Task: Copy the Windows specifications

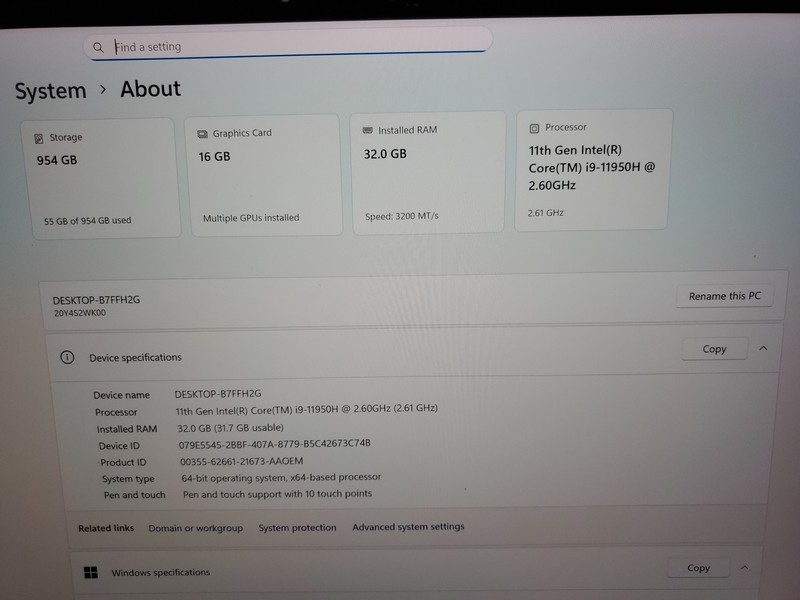Action: (x=698, y=568)
